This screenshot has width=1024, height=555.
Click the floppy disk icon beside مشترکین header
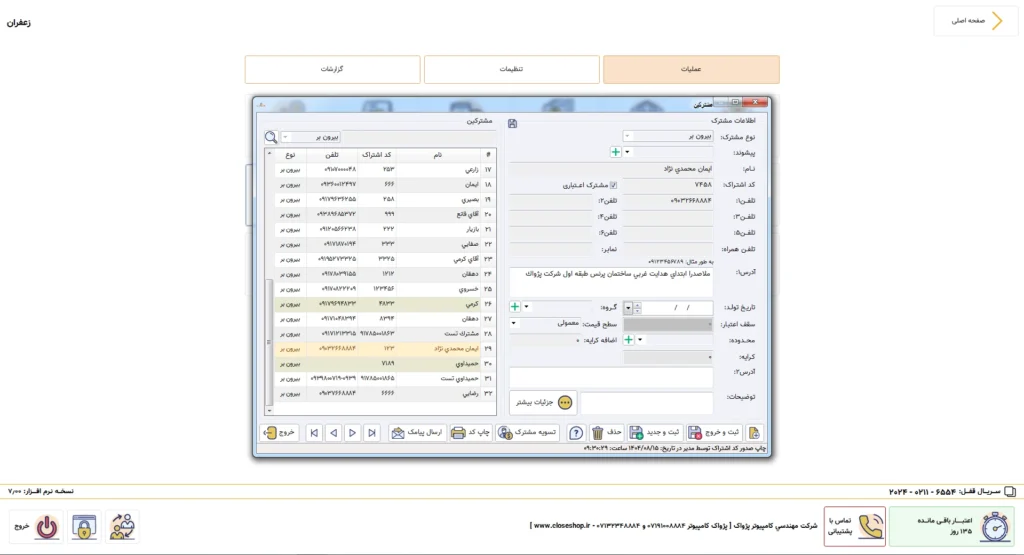point(513,123)
